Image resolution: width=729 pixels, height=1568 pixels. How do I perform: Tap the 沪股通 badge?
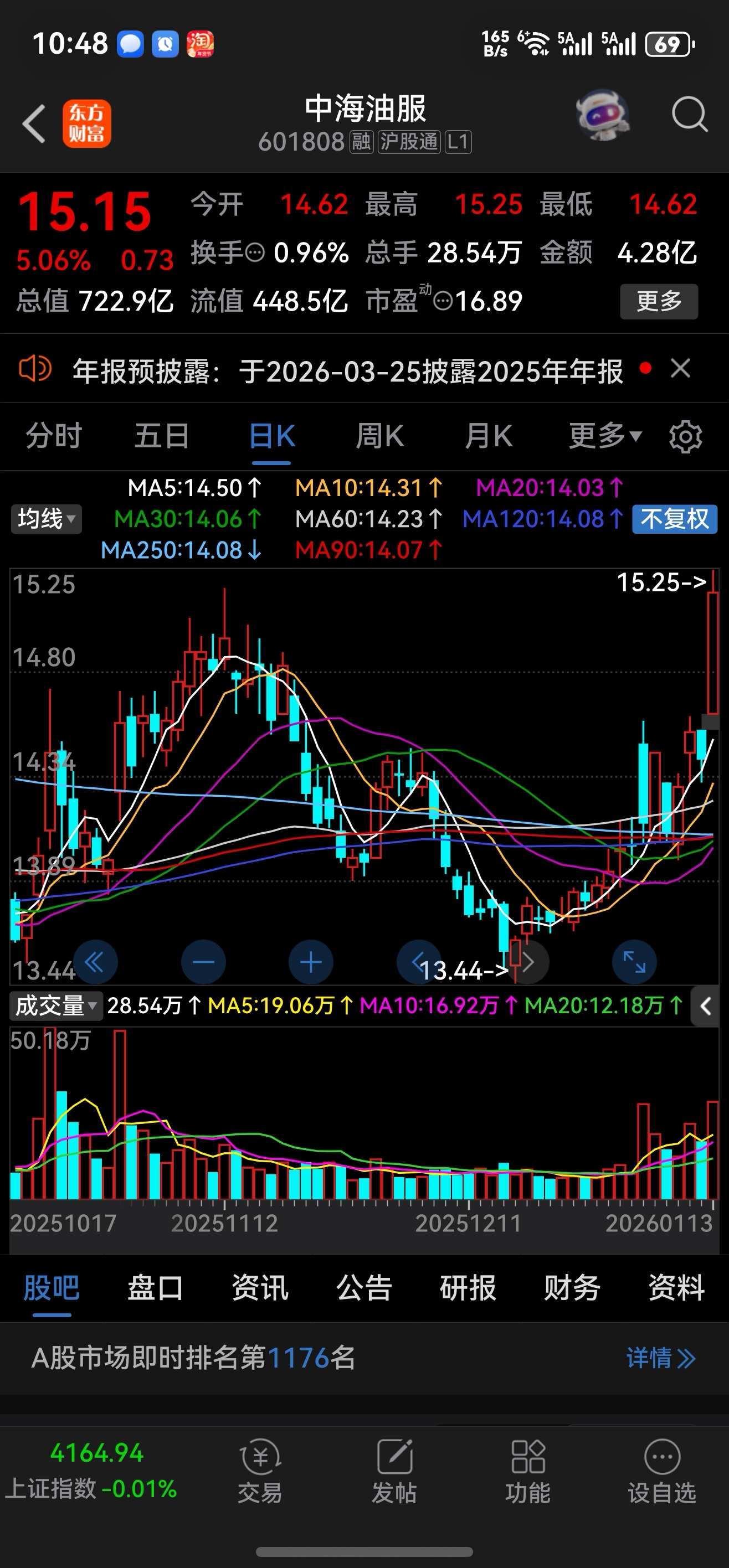(x=409, y=142)
